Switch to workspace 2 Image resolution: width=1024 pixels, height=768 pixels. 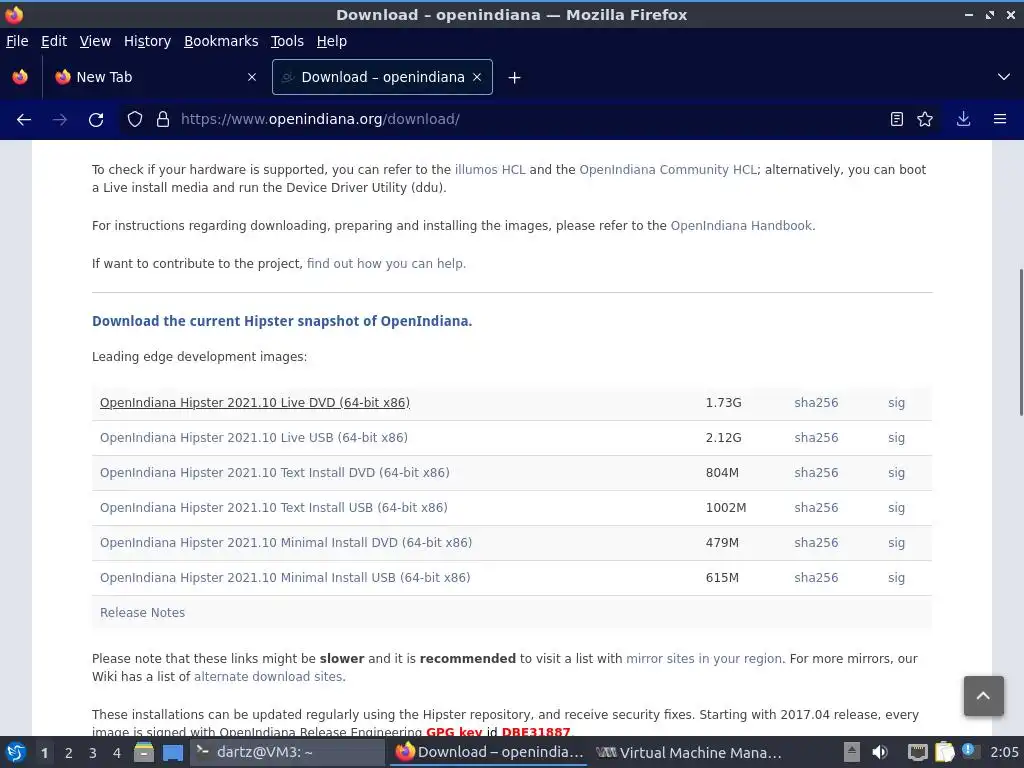point(69,754)
